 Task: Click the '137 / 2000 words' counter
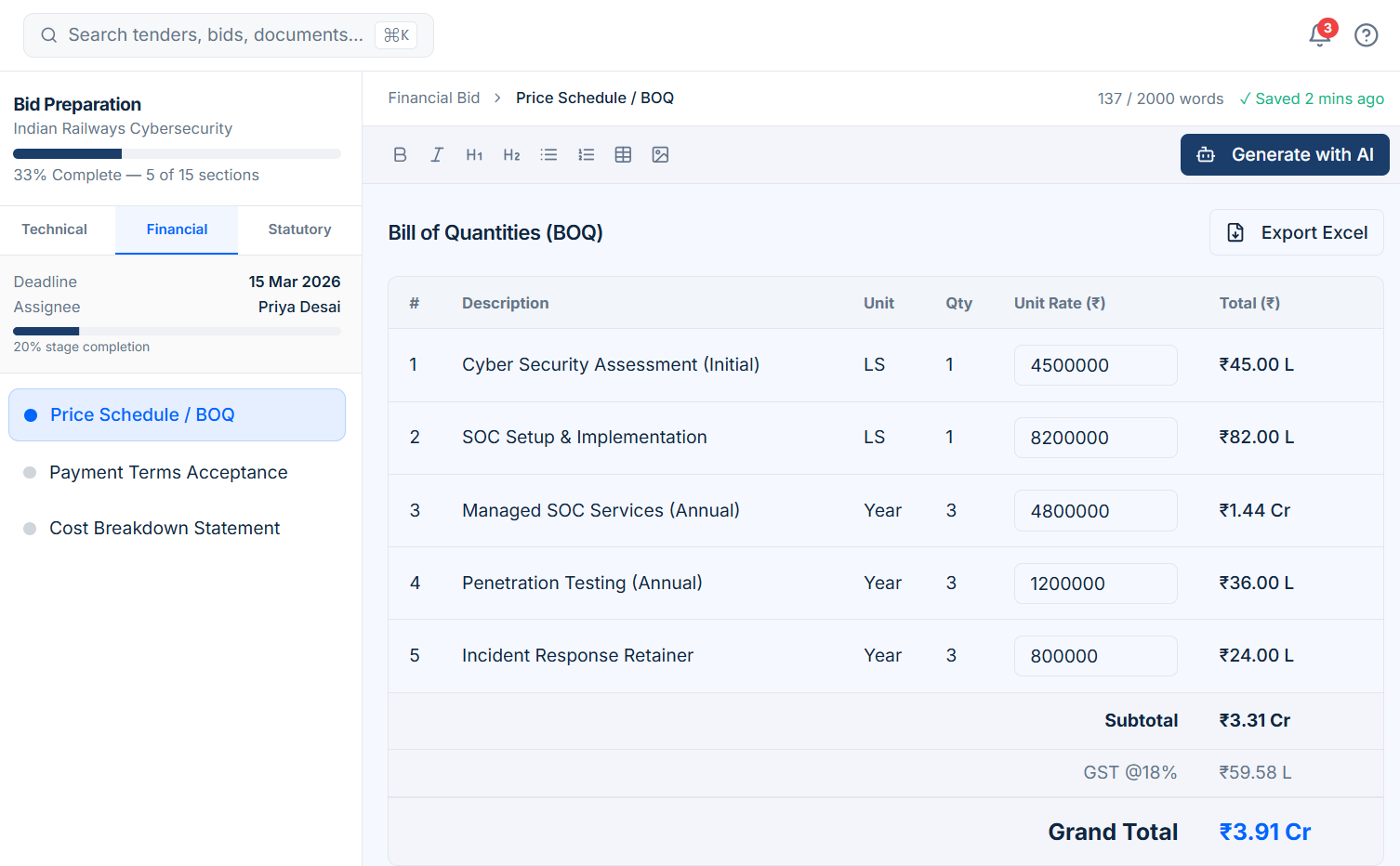coord(1160,98)
